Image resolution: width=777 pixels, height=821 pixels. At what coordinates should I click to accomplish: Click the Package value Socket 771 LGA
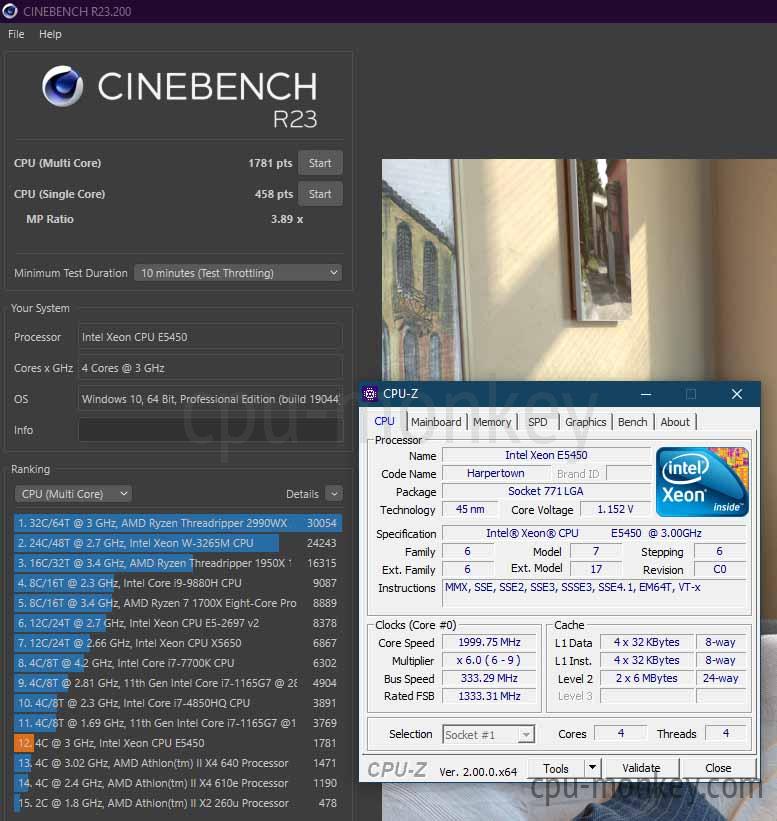click(546, 491)
